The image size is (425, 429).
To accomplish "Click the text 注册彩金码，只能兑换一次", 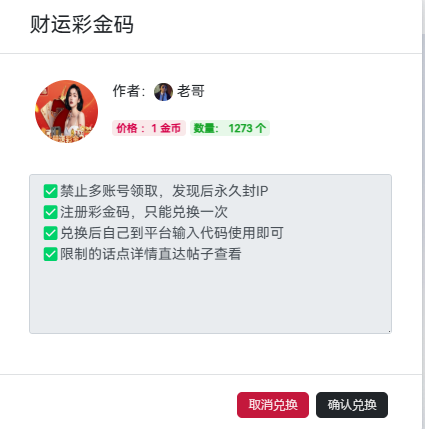I will coord(144,212).
